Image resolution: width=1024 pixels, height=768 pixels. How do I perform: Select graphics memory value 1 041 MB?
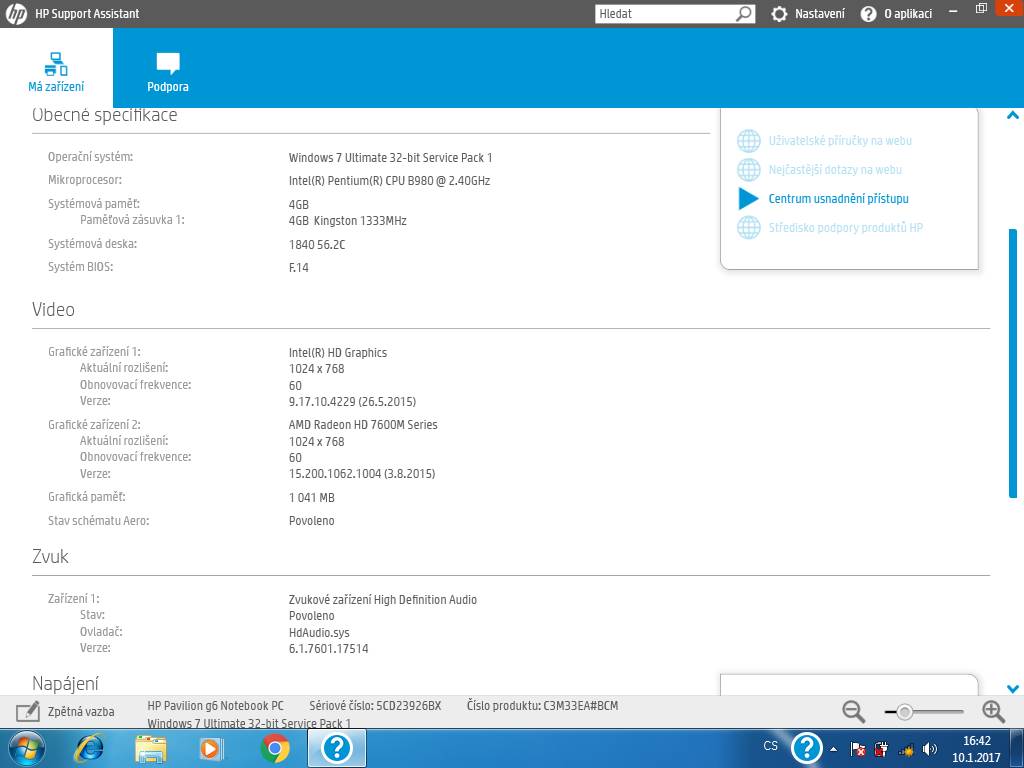(x=312, y=498)
